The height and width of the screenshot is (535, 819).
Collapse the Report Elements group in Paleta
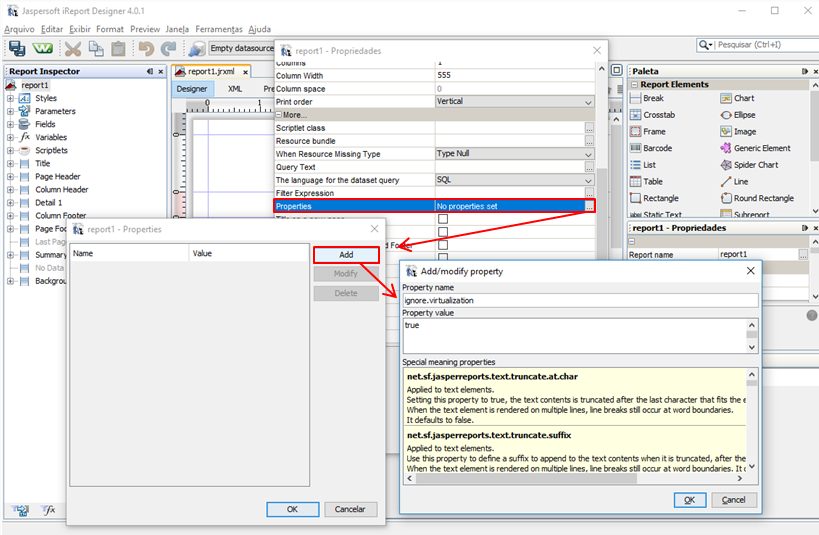[635, 85]
